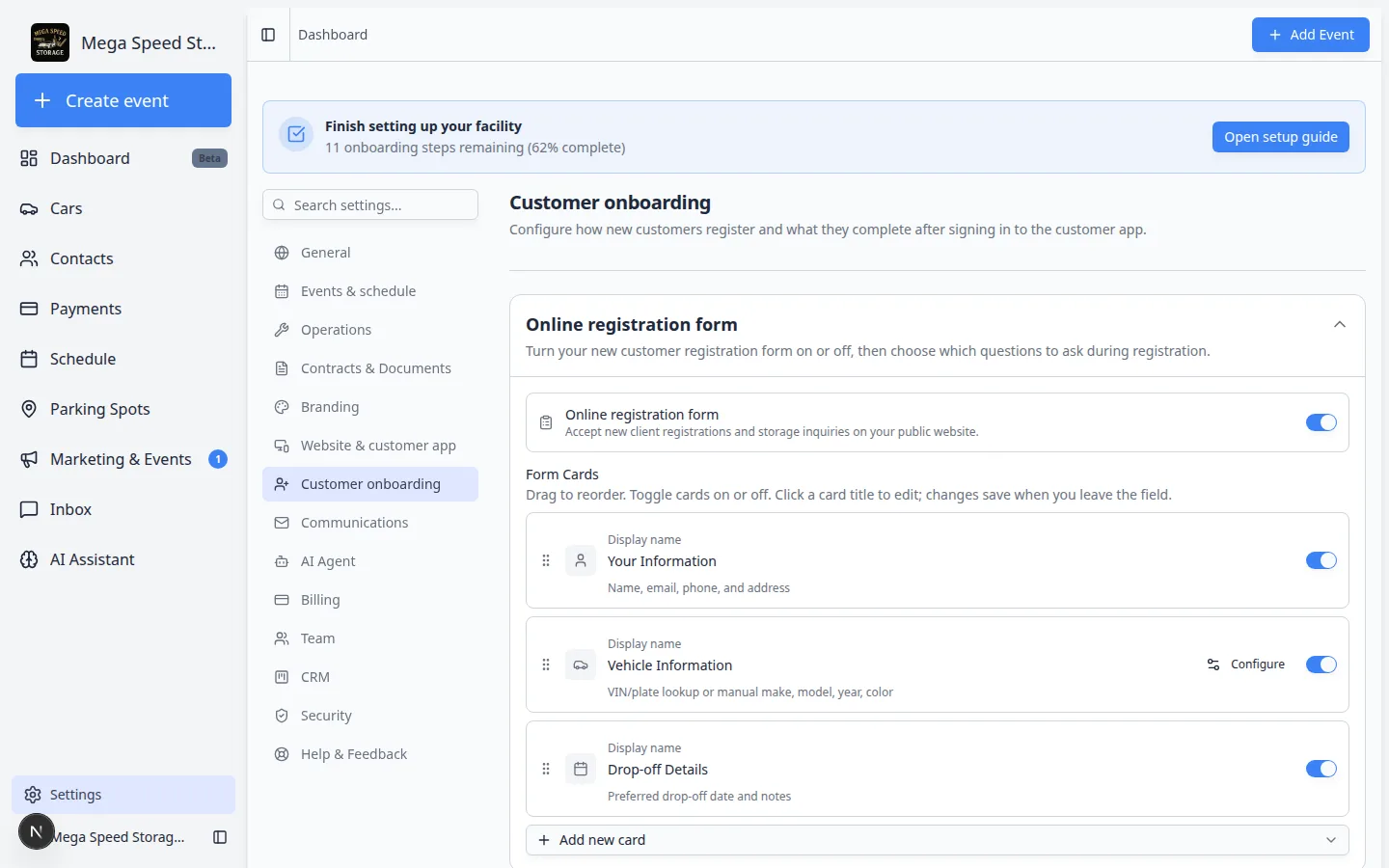This screenshot has width=1389, height=868.
Task: Click Configure on Vehicle Information card
Action: point(1245,665)
